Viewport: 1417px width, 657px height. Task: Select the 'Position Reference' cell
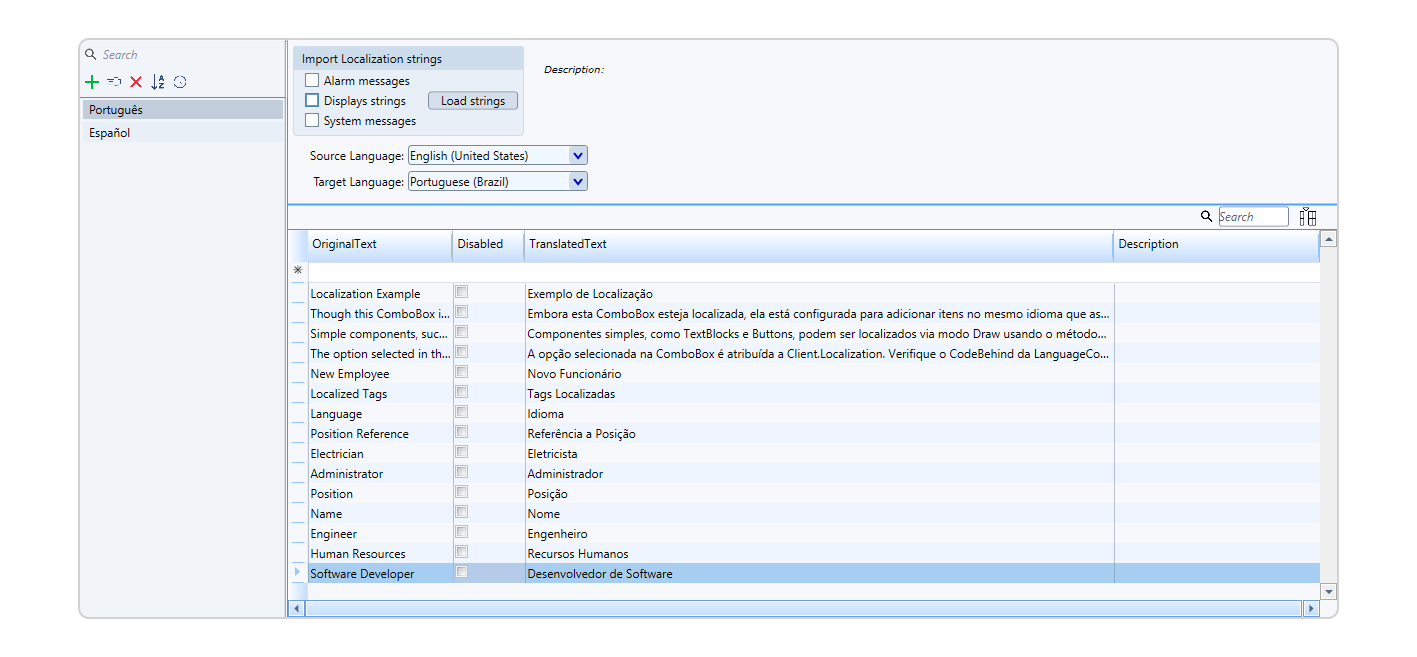click(380, 434)
